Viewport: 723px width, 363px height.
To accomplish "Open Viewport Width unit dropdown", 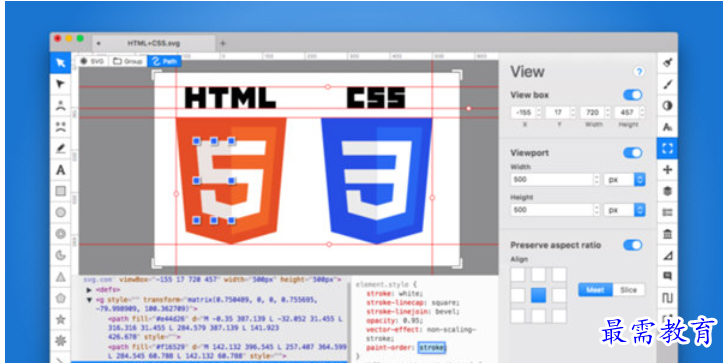I will pos(625,180).
